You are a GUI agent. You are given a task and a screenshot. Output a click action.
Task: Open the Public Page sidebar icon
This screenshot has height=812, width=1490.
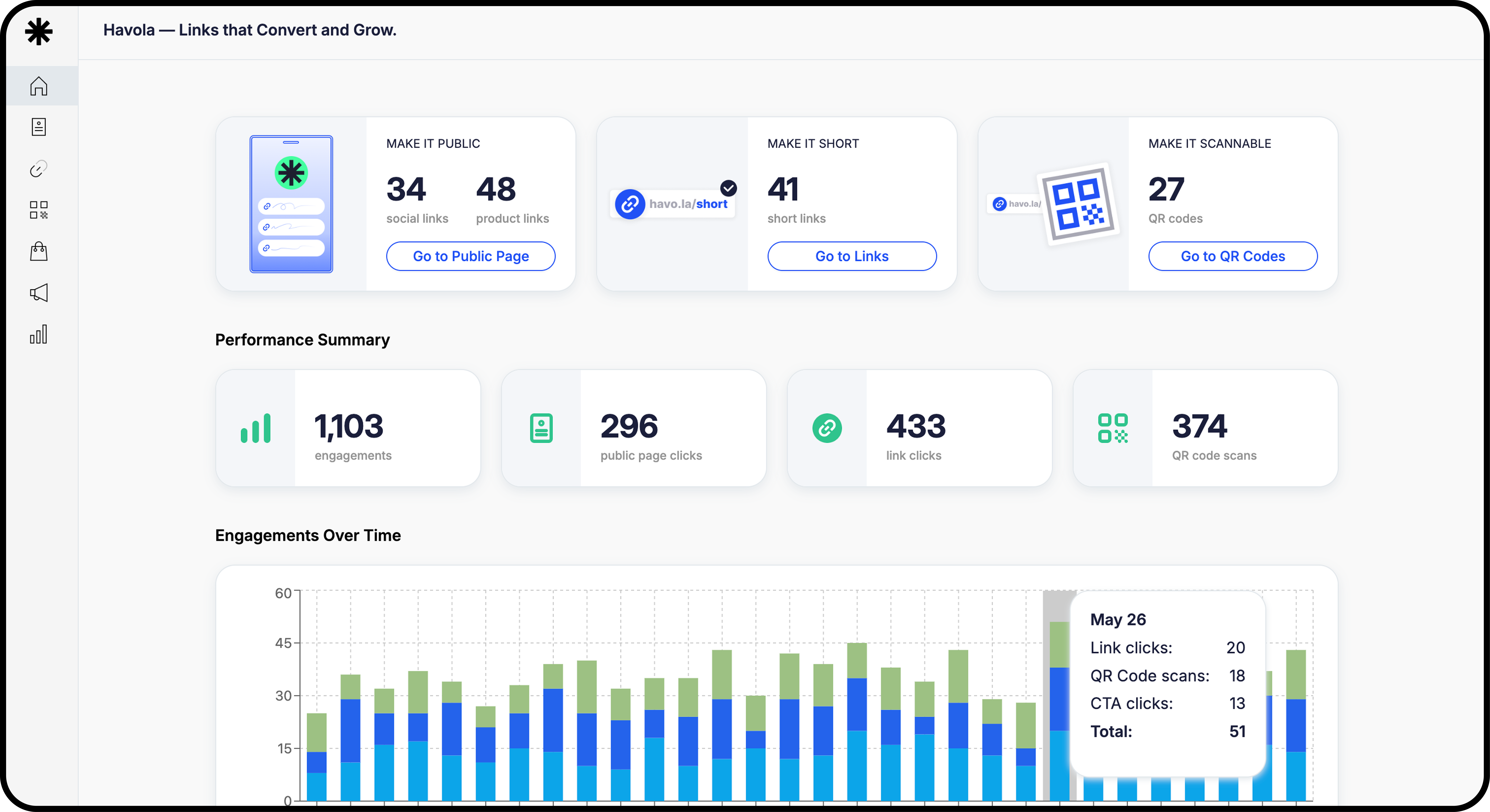(39, 127)
